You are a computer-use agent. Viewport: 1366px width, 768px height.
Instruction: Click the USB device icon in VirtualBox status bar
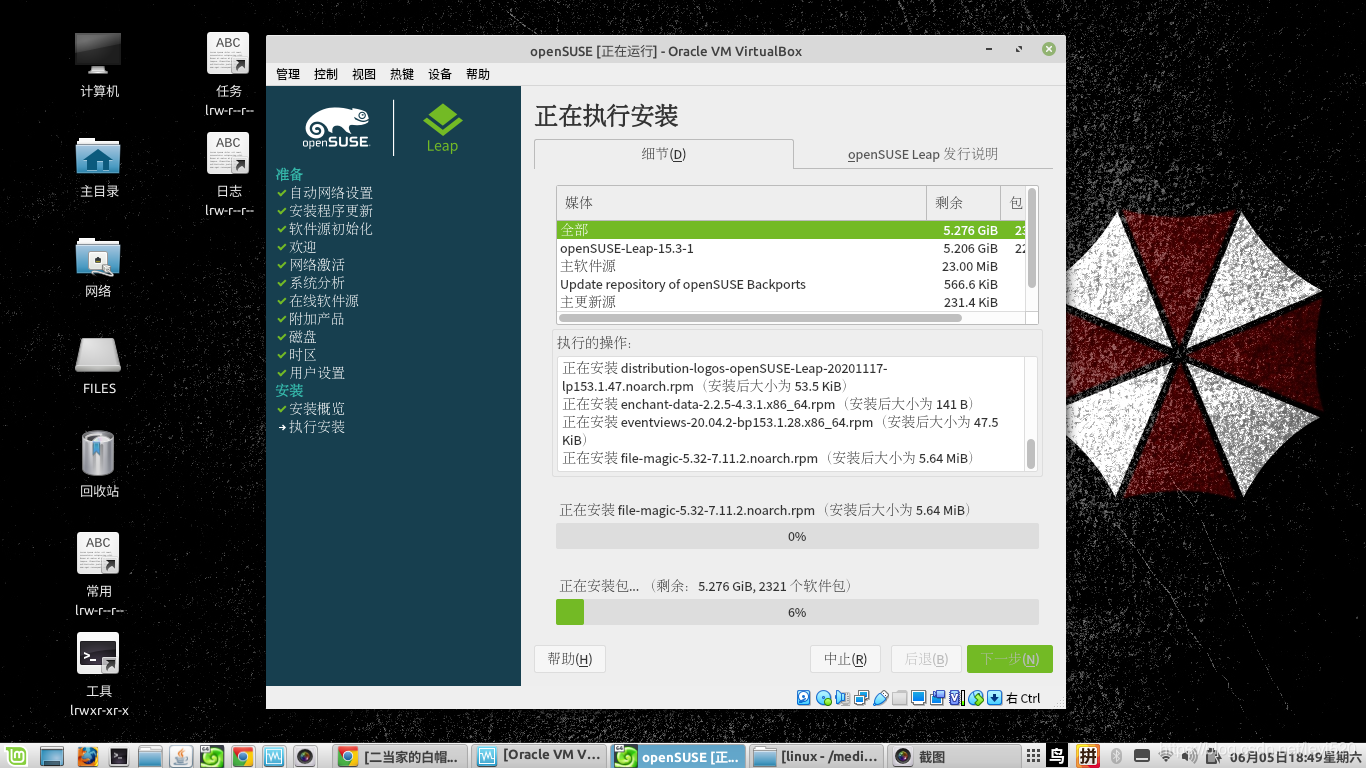tap(880, 698)
